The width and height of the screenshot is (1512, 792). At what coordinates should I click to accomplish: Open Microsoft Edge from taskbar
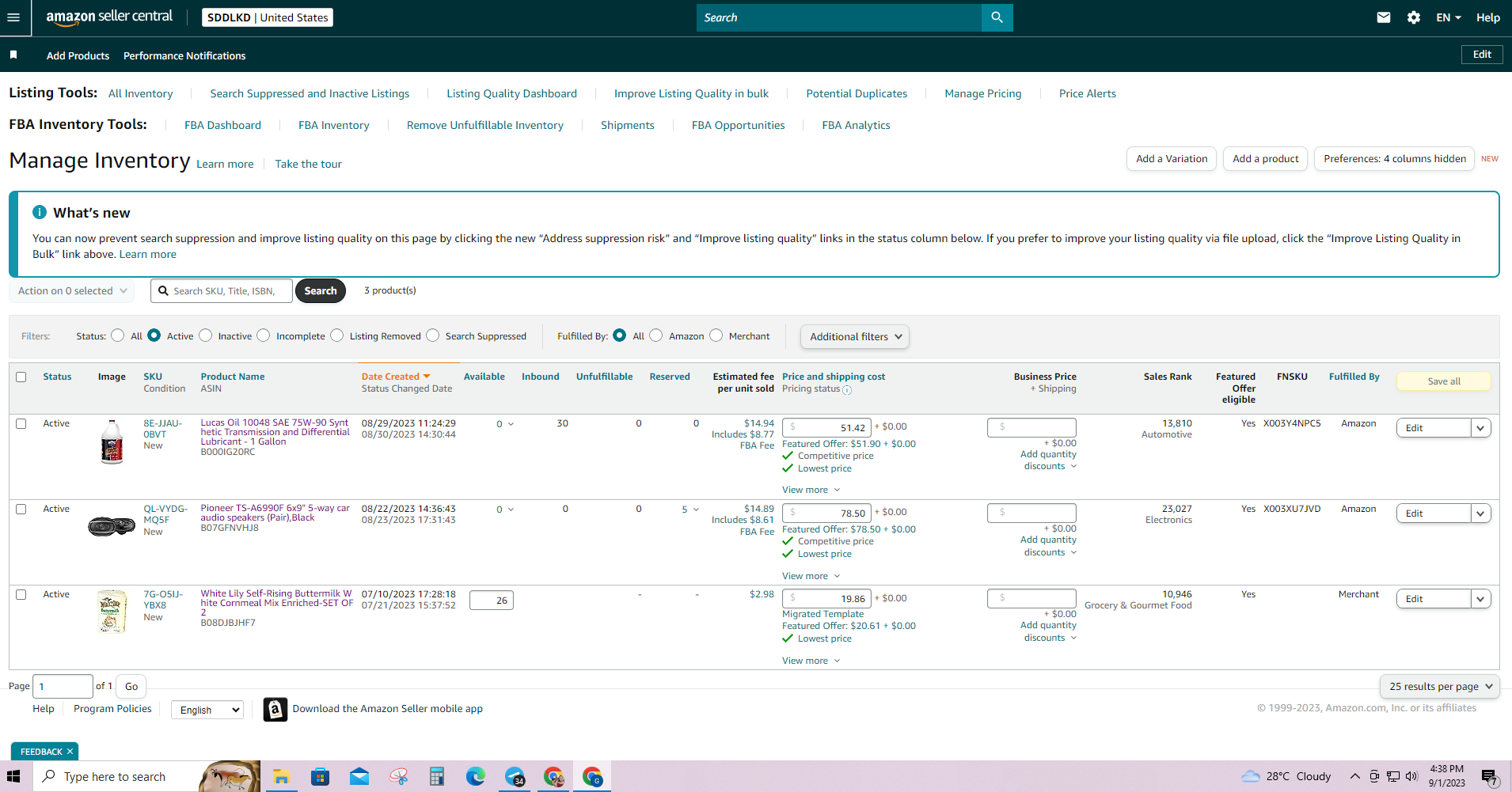pos(476,777)
